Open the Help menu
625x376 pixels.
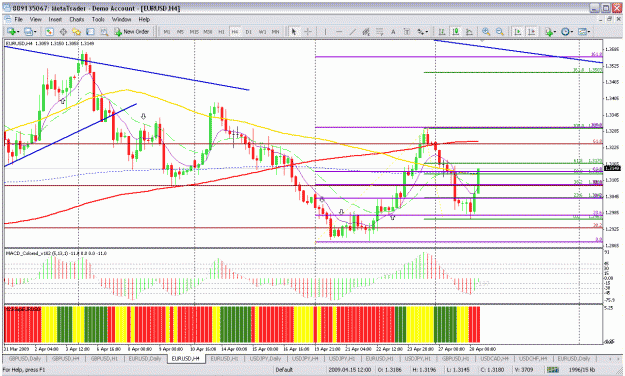144,19
